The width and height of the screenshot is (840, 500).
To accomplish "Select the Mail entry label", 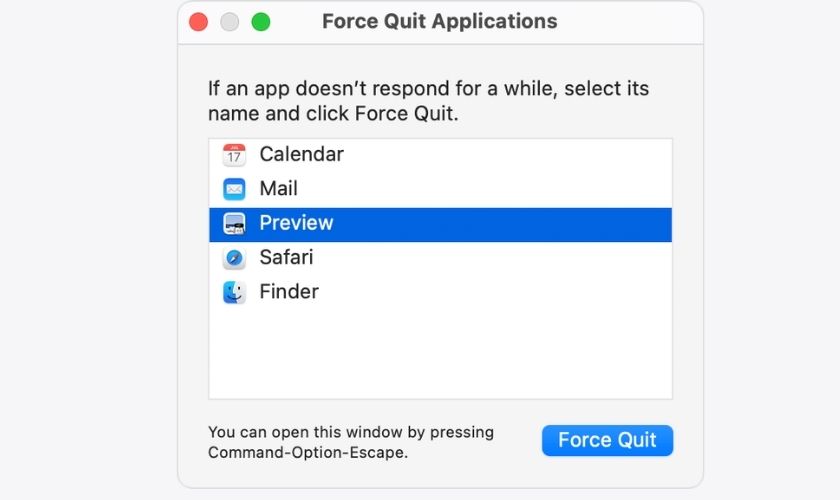I will (x=278, y=188).
